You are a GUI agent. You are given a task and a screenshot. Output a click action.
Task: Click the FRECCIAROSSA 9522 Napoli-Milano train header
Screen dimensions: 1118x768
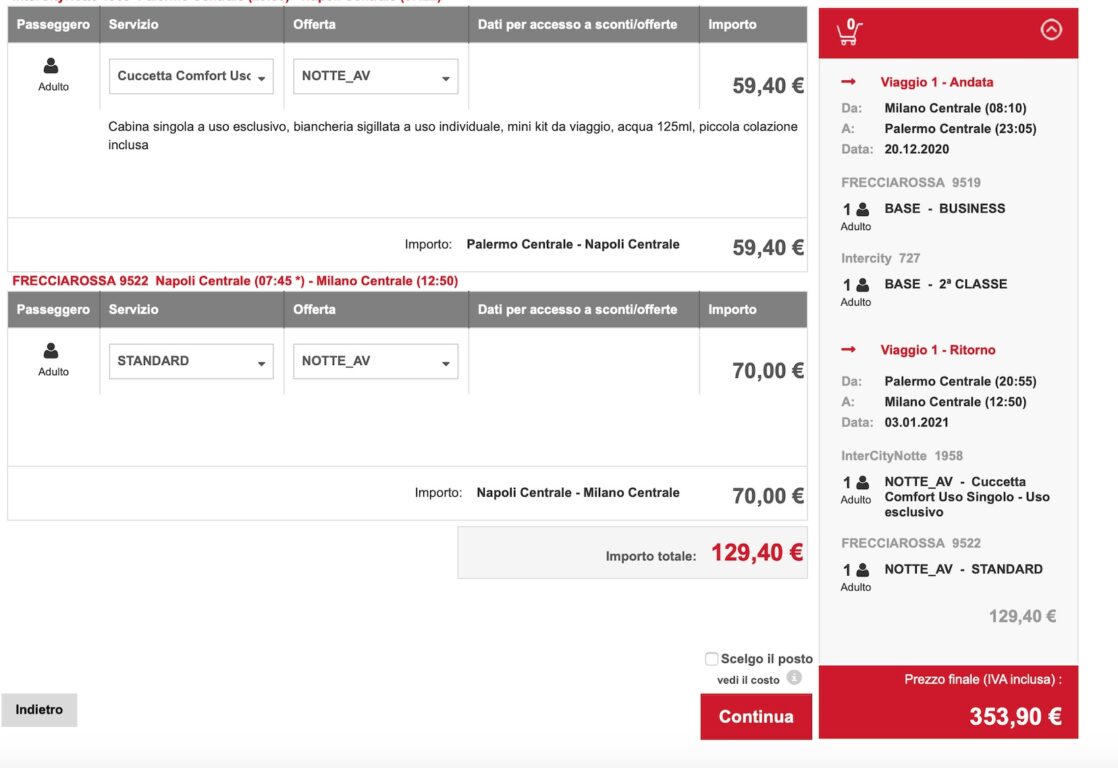[x=235, y=281]
